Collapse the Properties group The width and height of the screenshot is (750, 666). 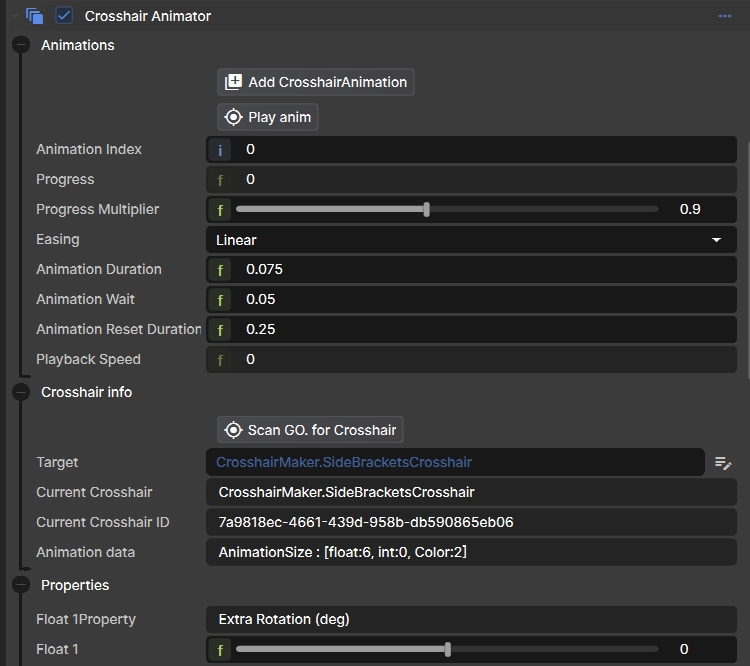(21, 585)
